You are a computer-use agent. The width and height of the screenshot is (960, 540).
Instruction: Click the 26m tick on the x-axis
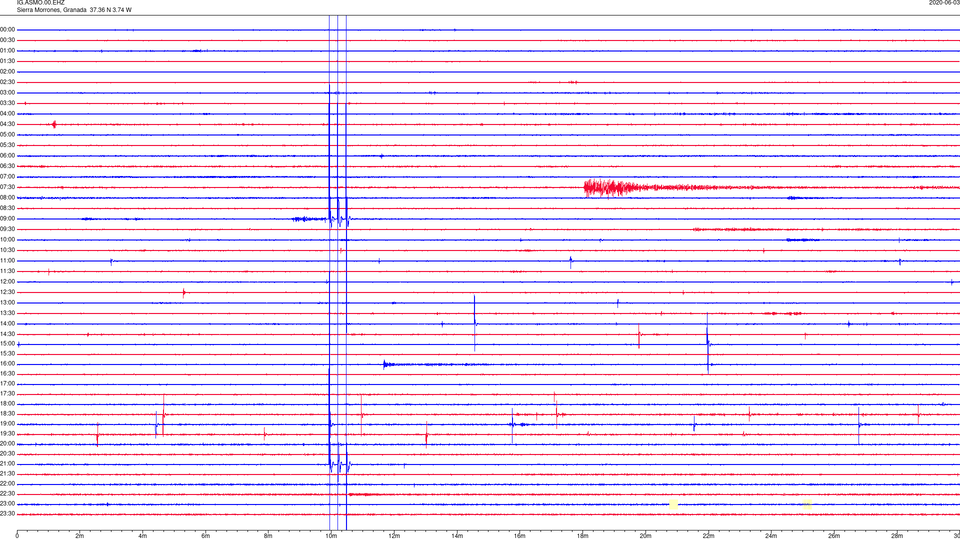(834, 536)
